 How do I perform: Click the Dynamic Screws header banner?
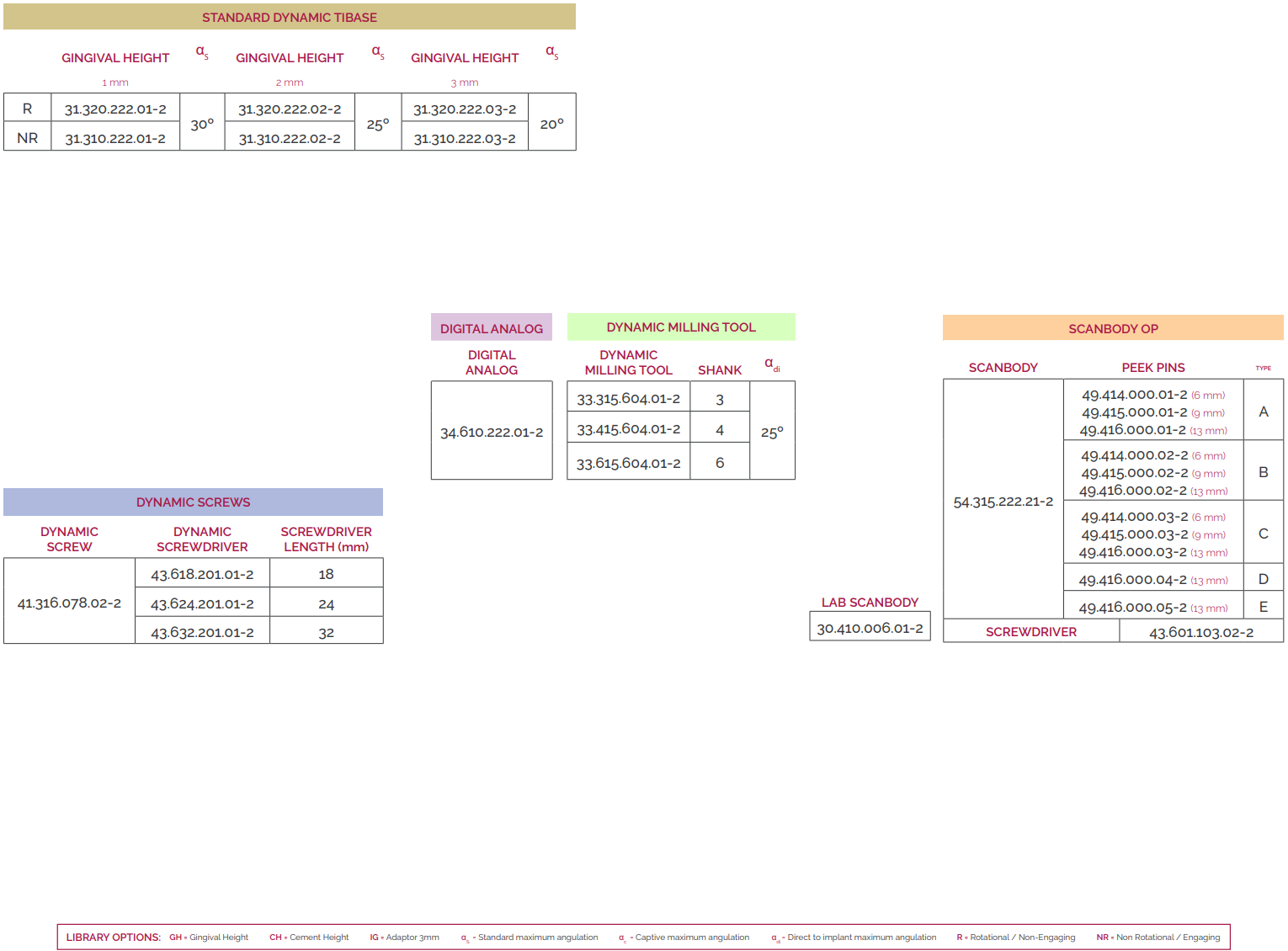(193, 502)
